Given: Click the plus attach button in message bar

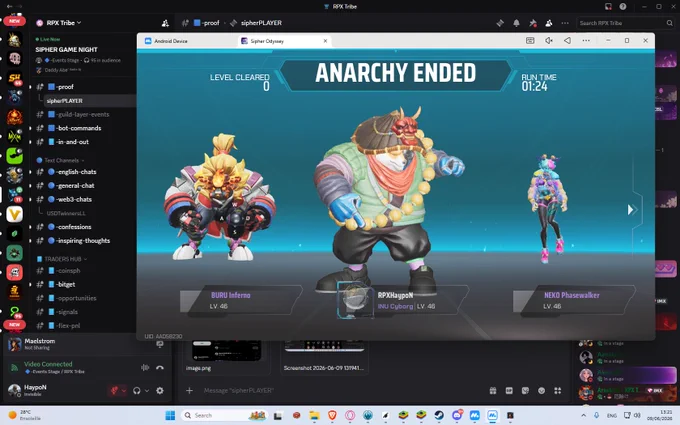Looking at the screenshot, I should click(x=190, y=391).
